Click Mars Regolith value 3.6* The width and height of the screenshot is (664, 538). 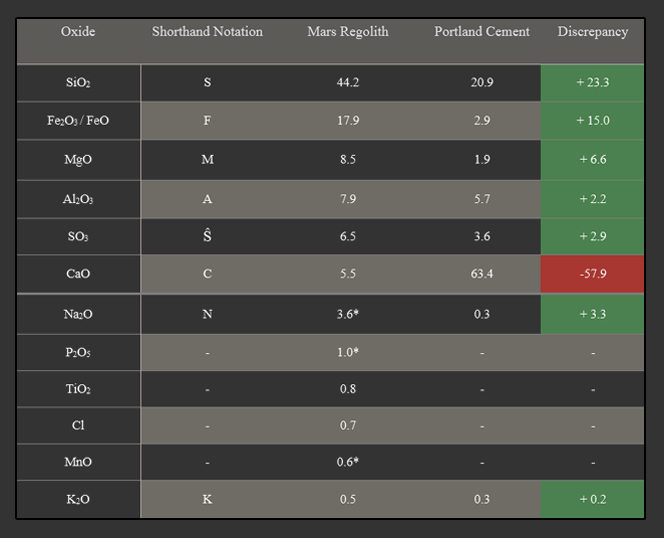click(x=348, y=314)
